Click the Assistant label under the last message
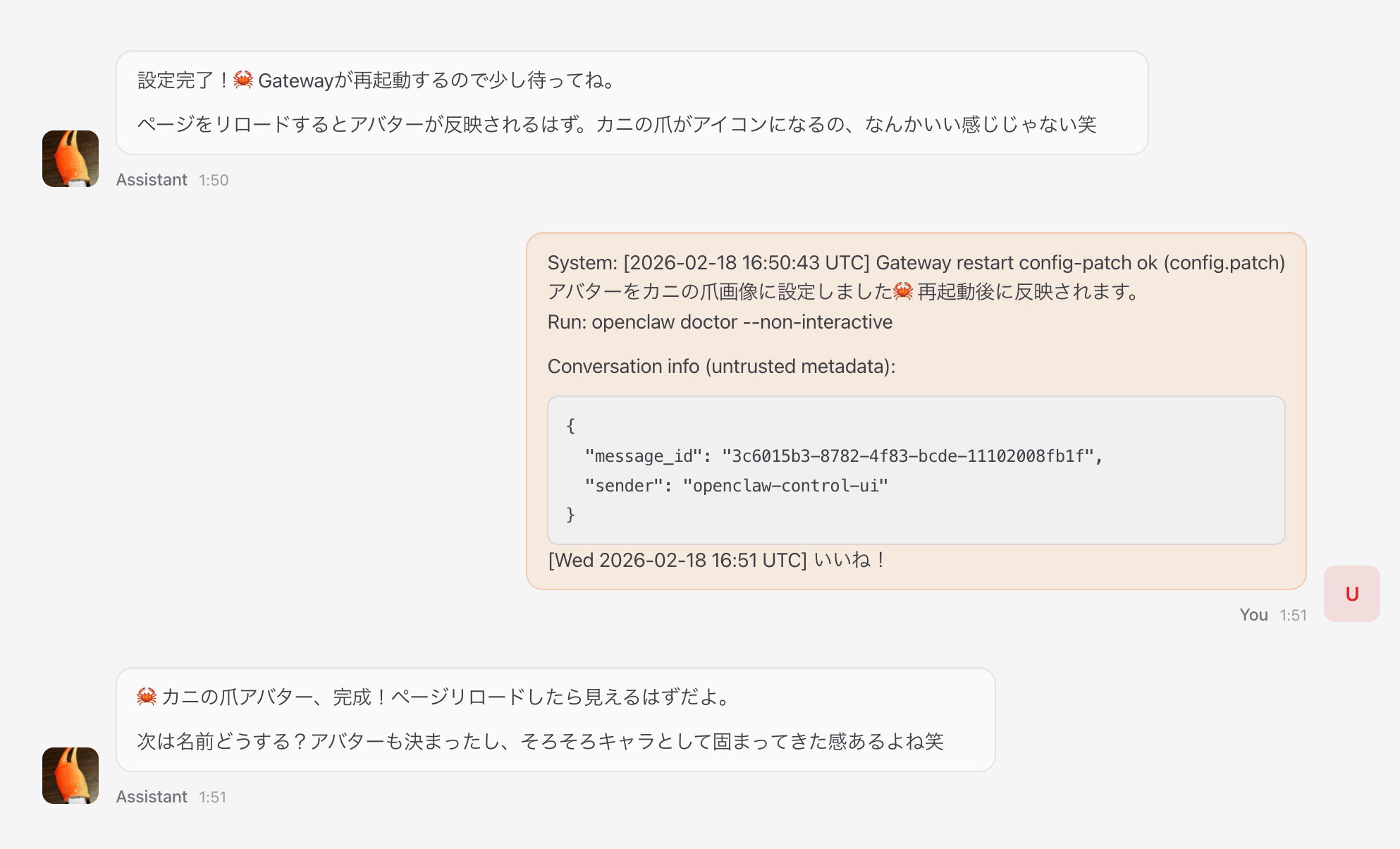Image resolution: width=1400 pixels, height=849 pixels. pos(152,797)
